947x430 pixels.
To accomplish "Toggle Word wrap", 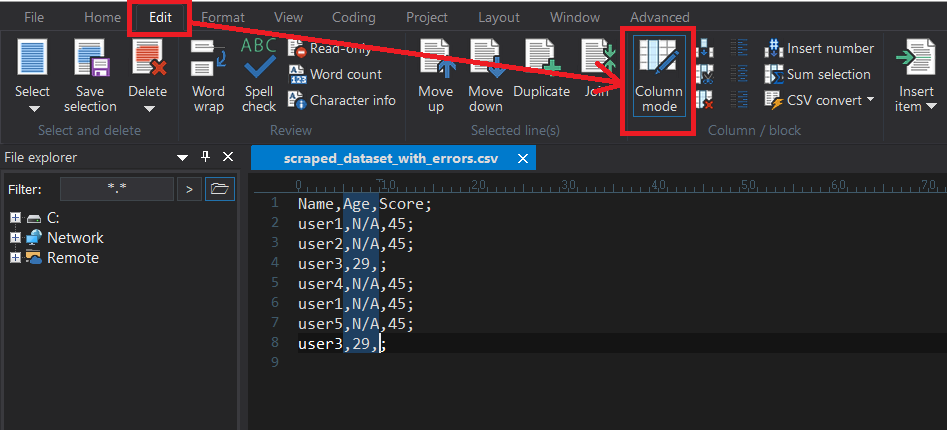I will click(208, 75).
